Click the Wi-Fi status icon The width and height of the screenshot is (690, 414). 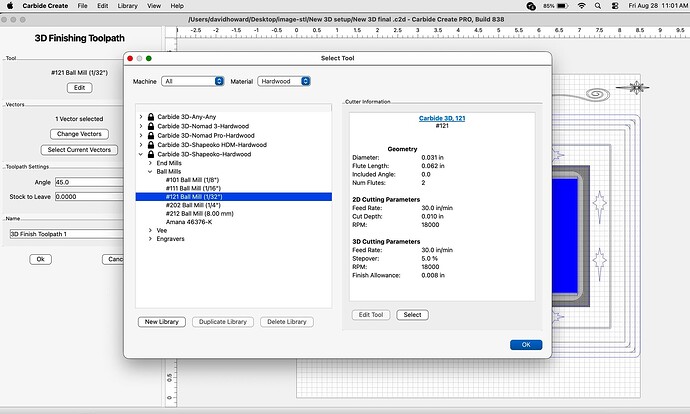(x=581, y=6)
